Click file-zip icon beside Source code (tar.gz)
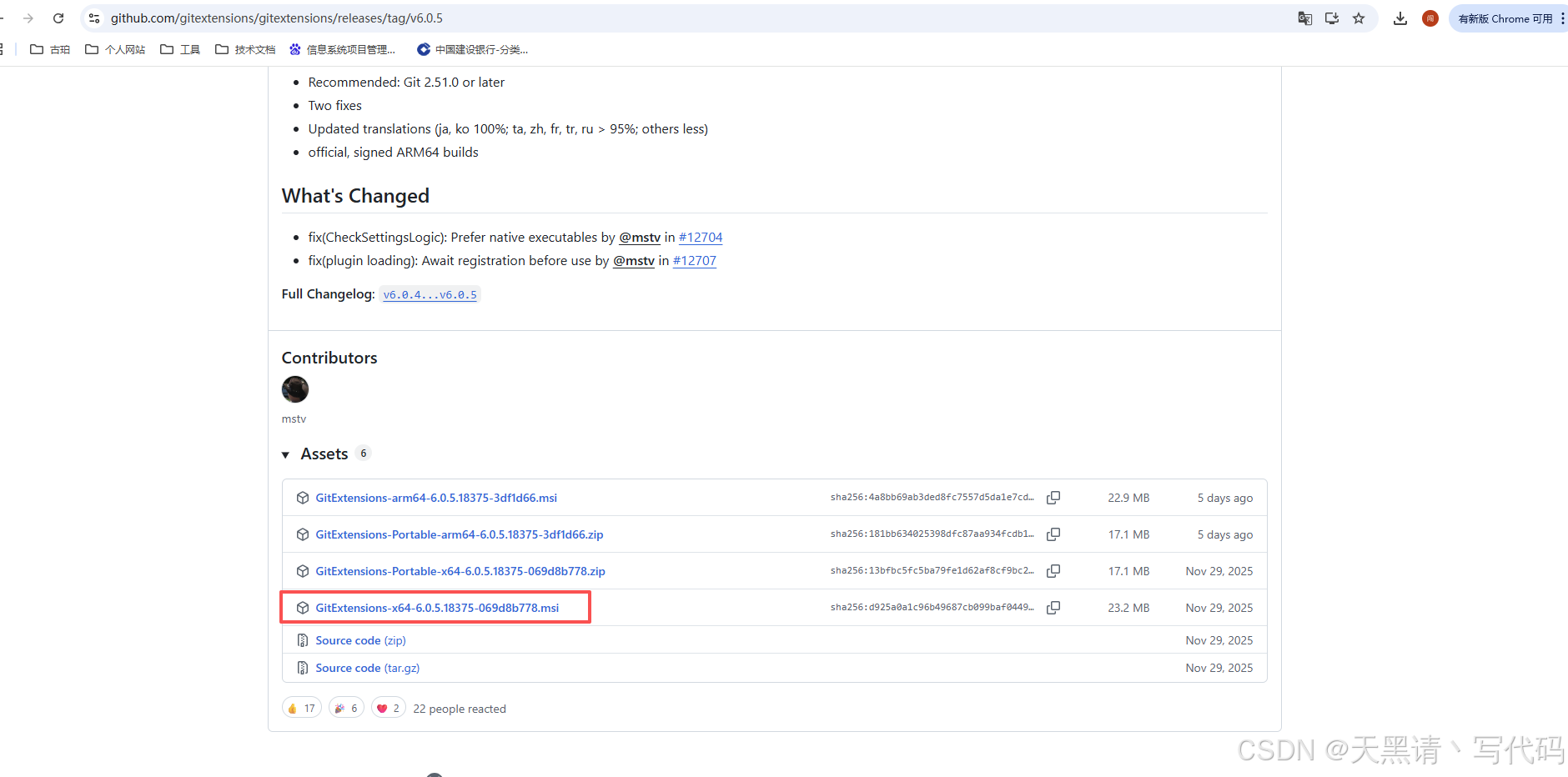The image size is (1568, 777). (x=303, y=668)
